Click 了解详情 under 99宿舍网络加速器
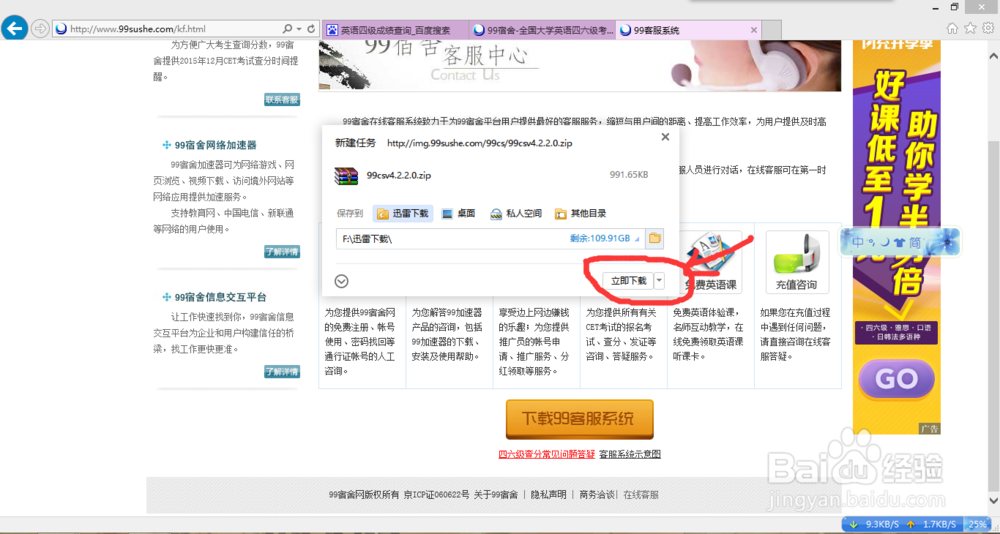Image resolution: width=1000 pixels, height=534 pixels. (282, 251)
